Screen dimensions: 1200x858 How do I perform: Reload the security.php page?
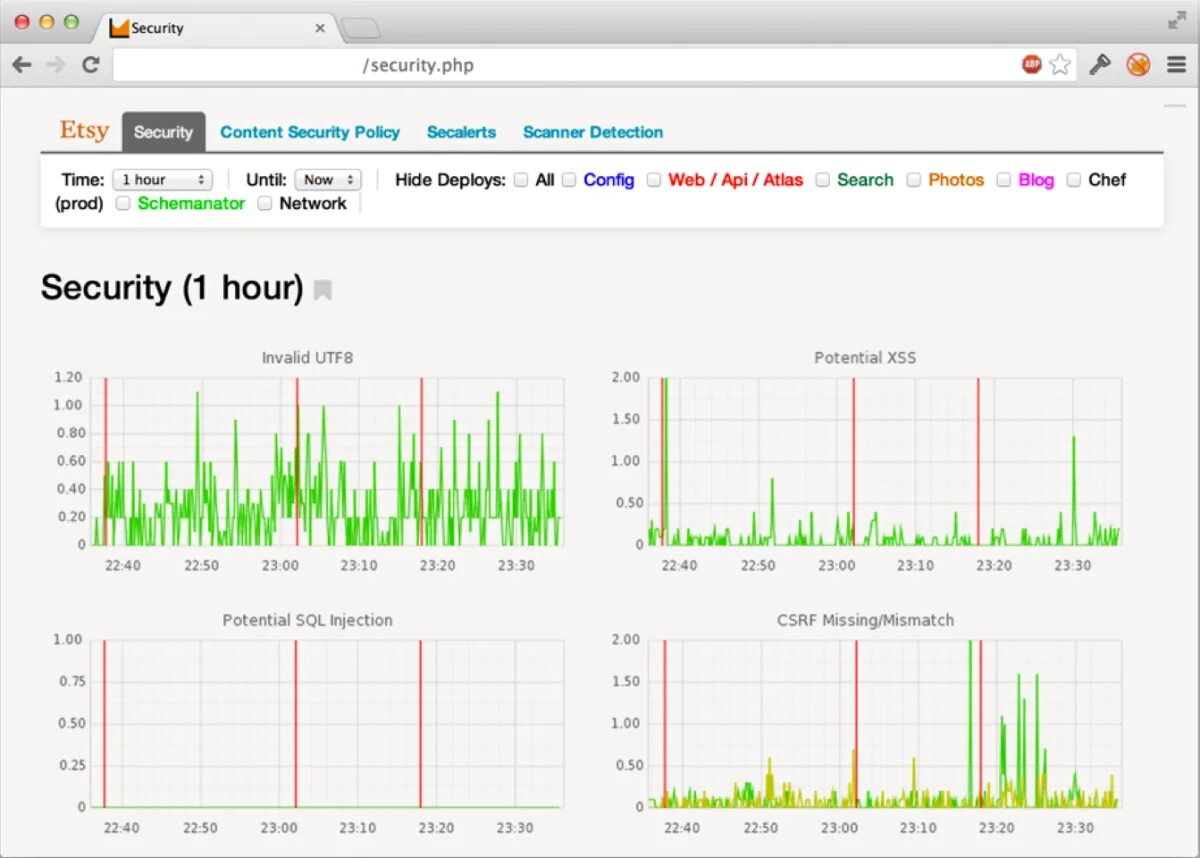pyautogui.click(x=90, y=65)
